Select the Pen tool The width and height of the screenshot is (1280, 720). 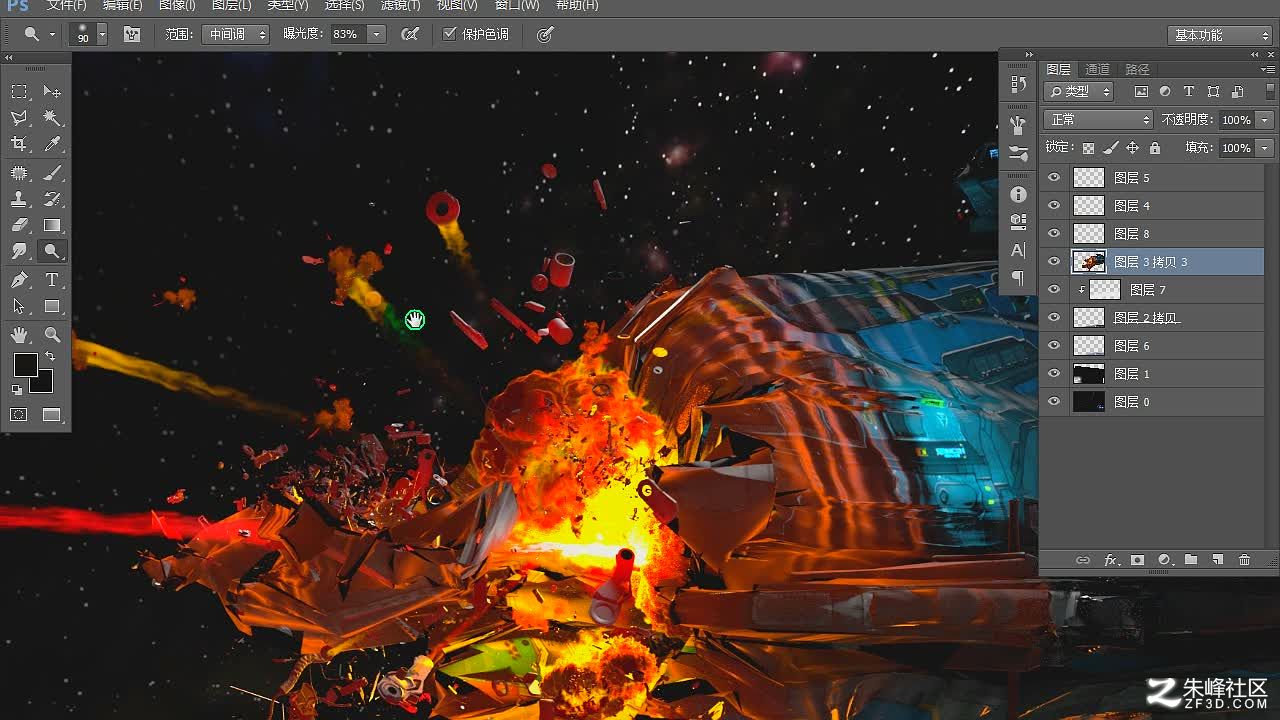point(19,280)
